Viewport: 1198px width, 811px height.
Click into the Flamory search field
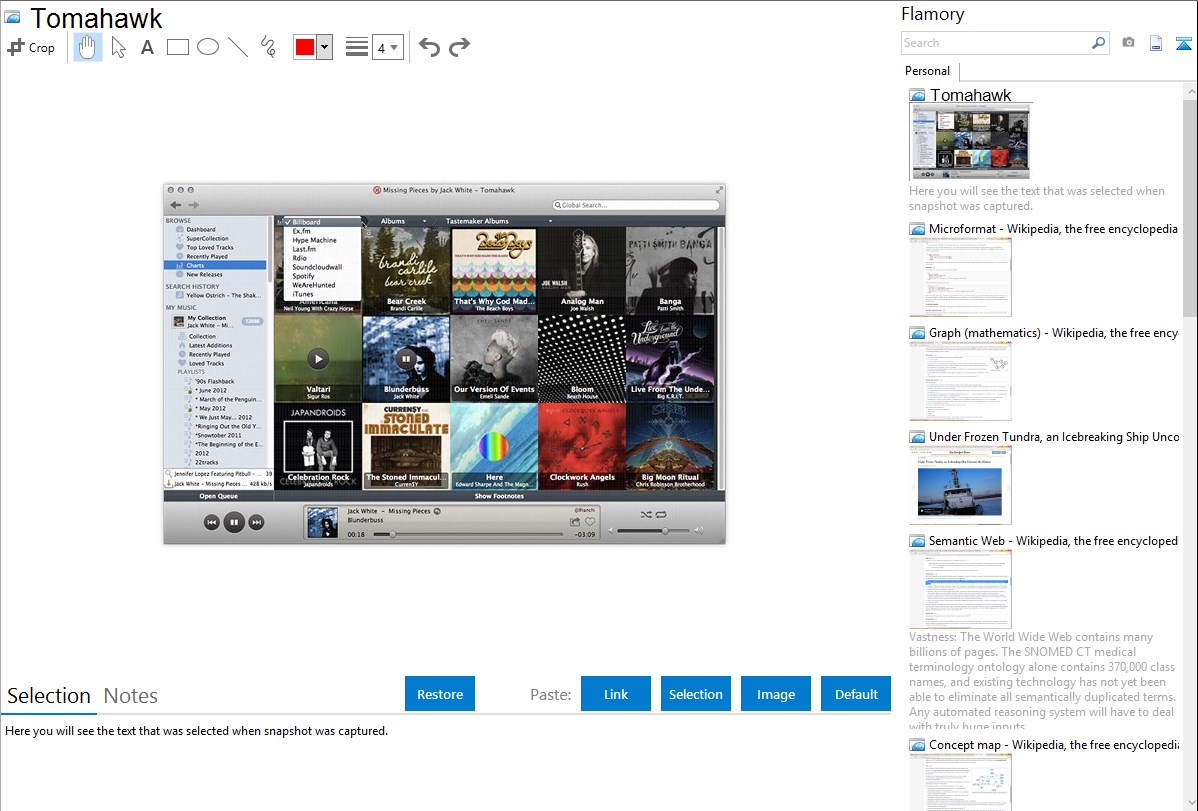pos(995,43)
